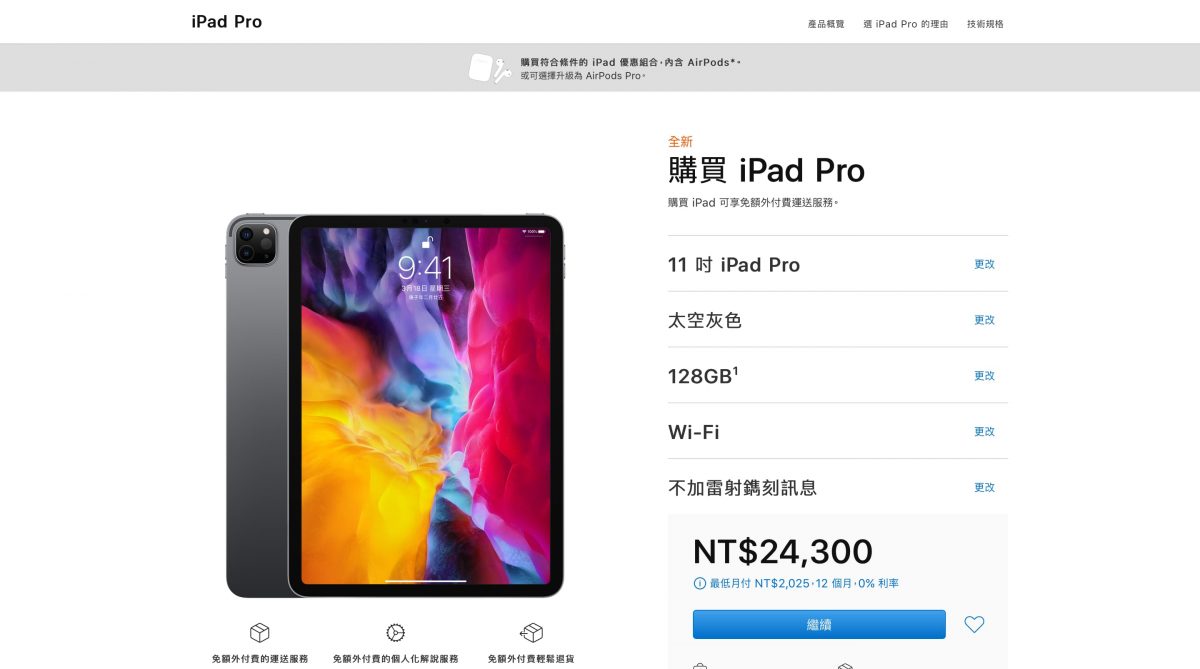Click the 免額外付費的運送服務 label

260,659
